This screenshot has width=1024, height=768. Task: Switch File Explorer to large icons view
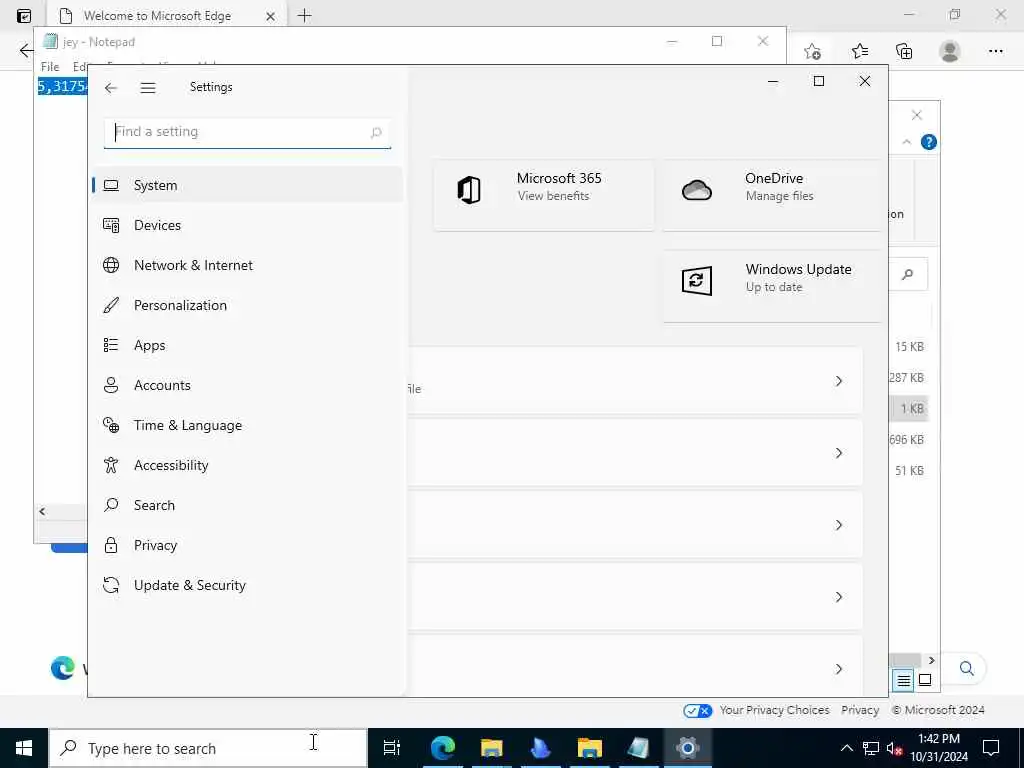925,680
